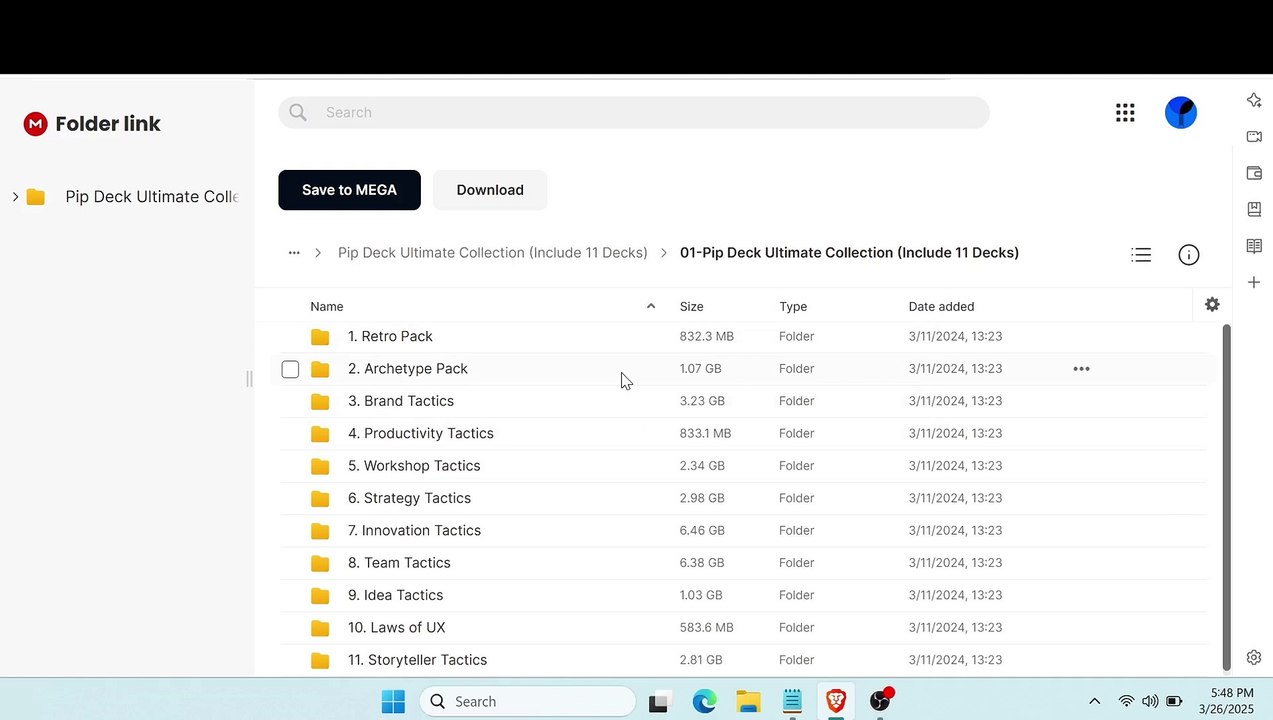Click the Windows taskbar Search box

coord(528,702)
